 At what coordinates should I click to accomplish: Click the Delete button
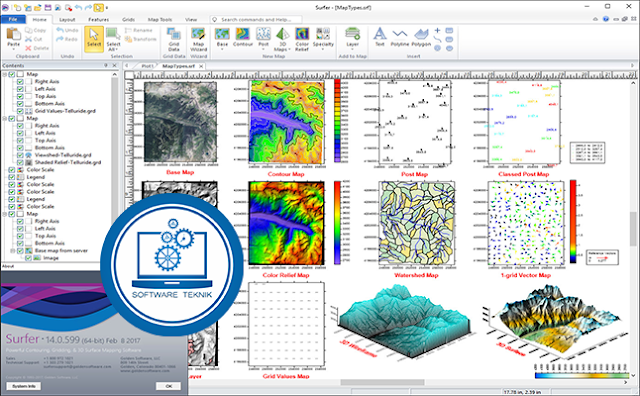point(37,48)
